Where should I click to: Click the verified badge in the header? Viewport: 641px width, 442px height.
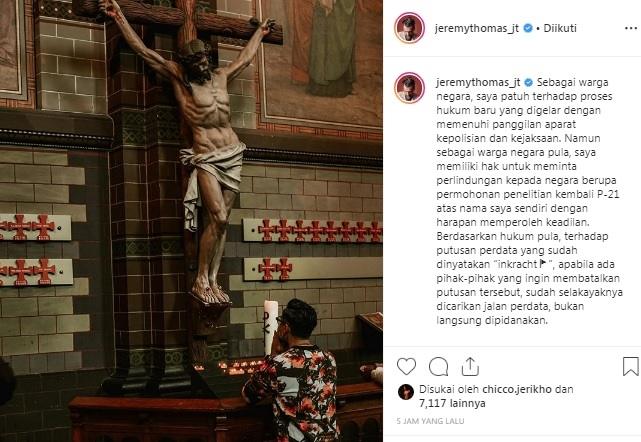(x=528, y=28)
